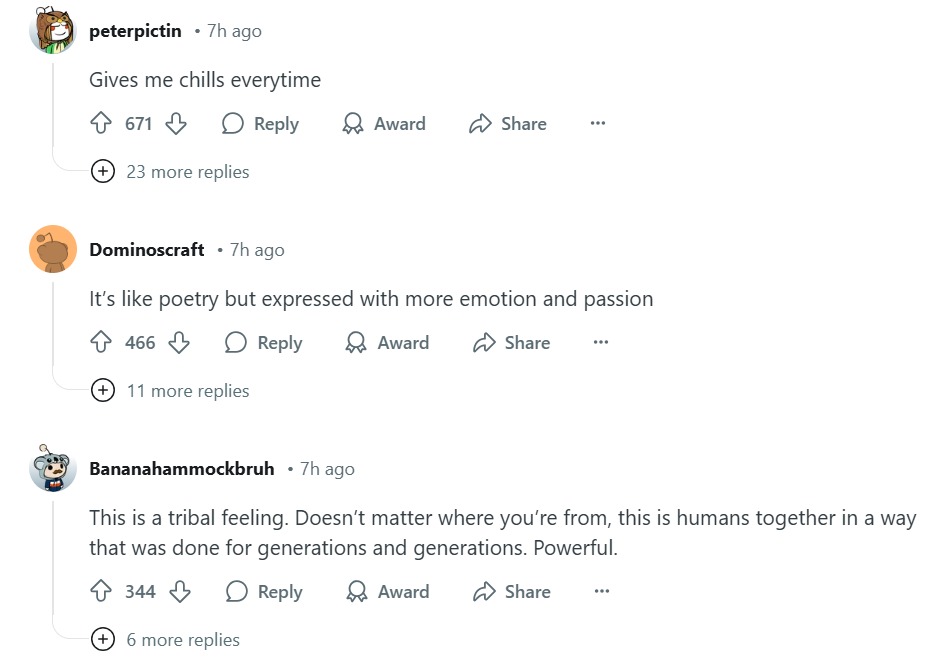This screenshot has width=926, height=661.
Task: Open Bananahammockbruh's username link
Action: click(181, 469)
